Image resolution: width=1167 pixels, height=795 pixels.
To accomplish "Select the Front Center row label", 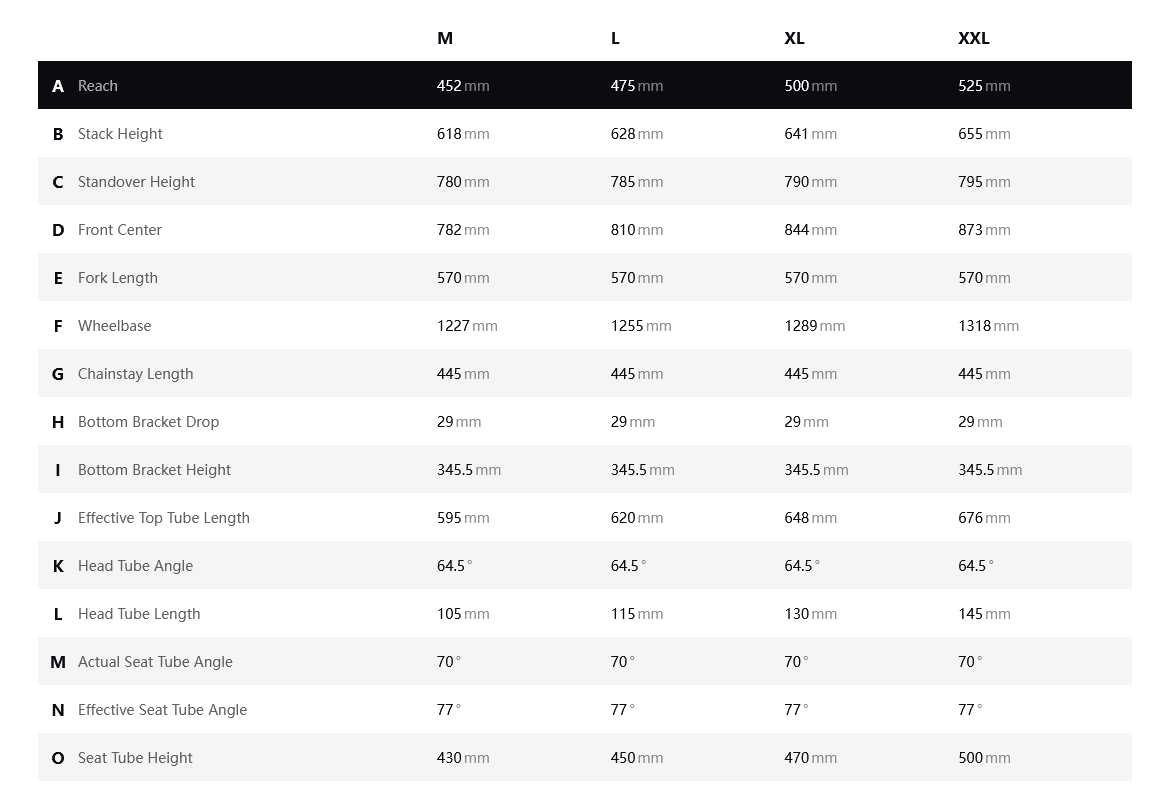I will [119, 230].
